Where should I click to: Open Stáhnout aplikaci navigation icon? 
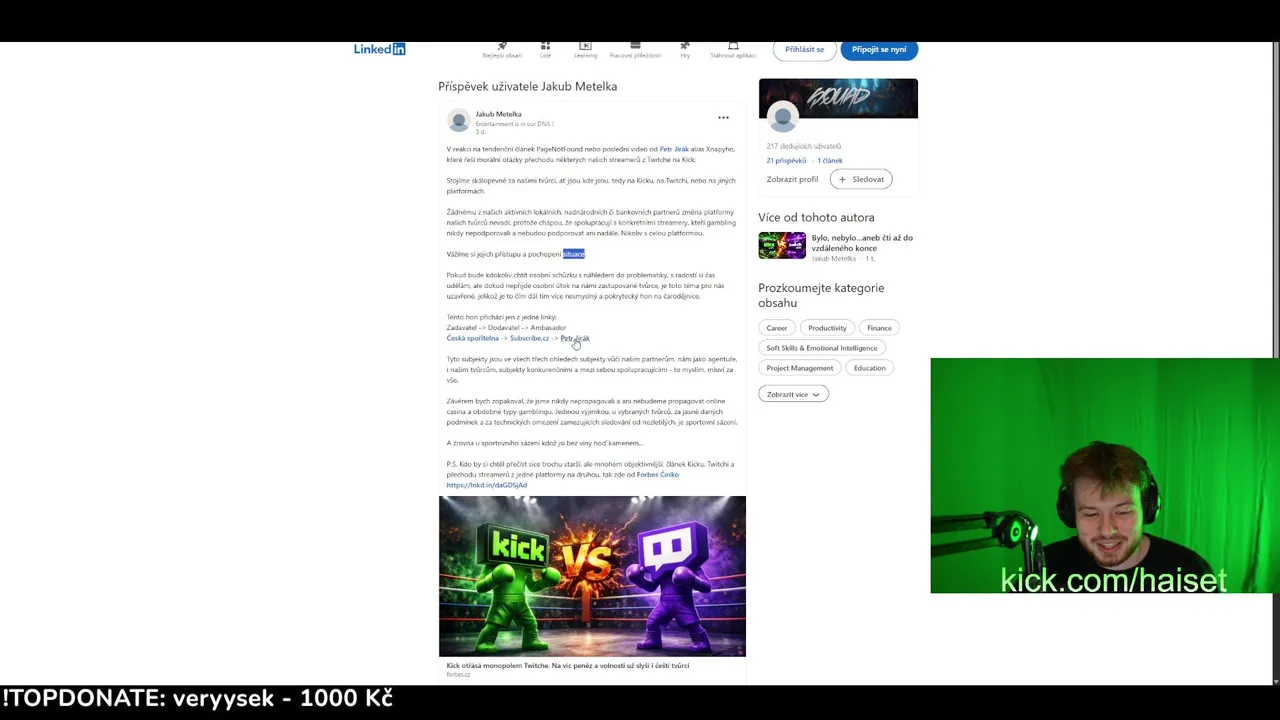point(733,50)
